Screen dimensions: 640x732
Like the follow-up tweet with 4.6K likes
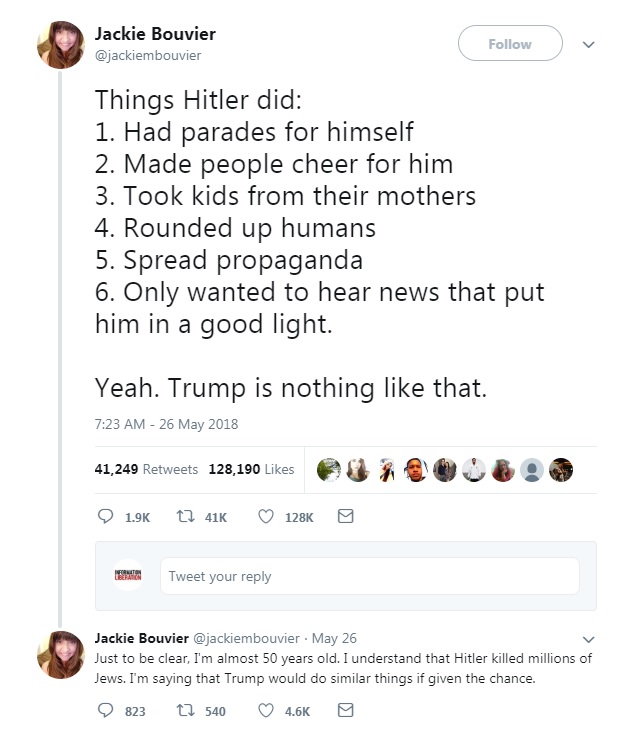(x=266, y=711)
